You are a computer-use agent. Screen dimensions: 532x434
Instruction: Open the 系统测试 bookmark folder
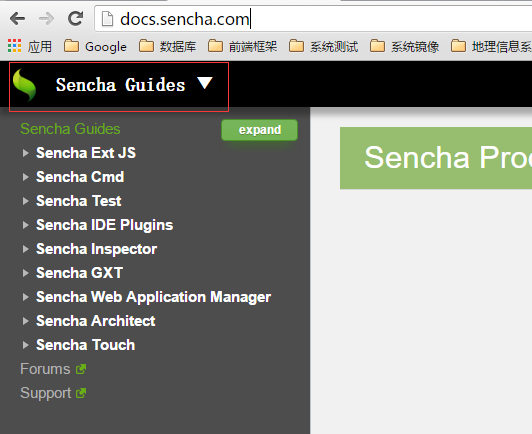click(x=324, y=46)
